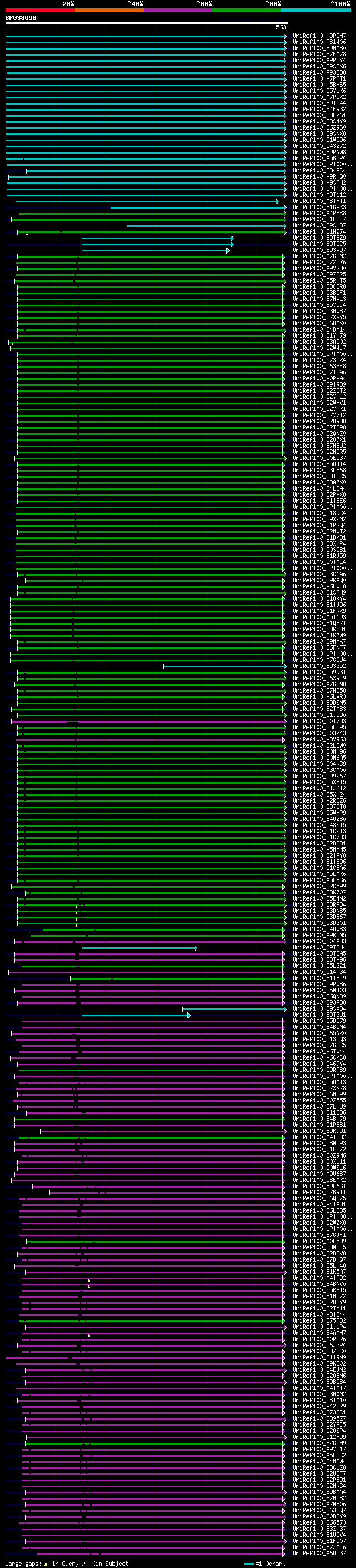Click hit label UniRef100_Q8K707
This screenshot has height=1568, width=356.
point(319,892)
